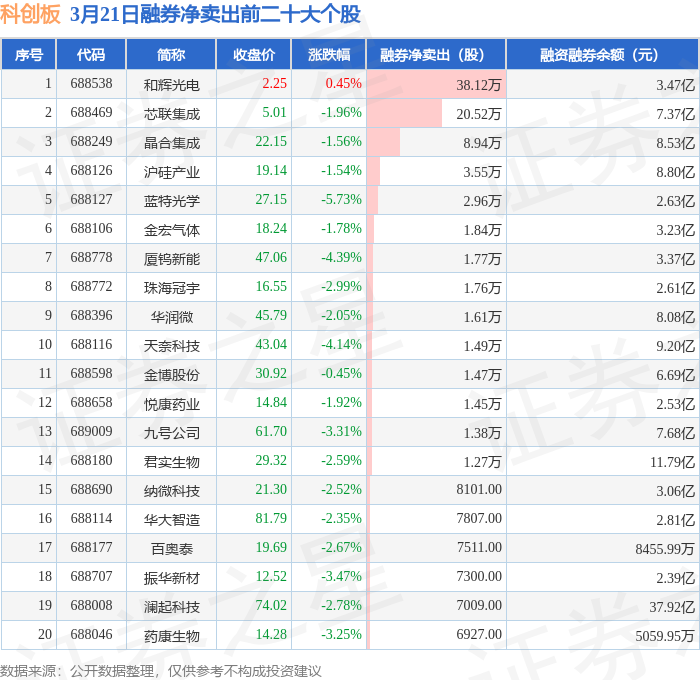700x680 pixels.
Task: Select stock name 纳微科技
Action: point(171,491)
